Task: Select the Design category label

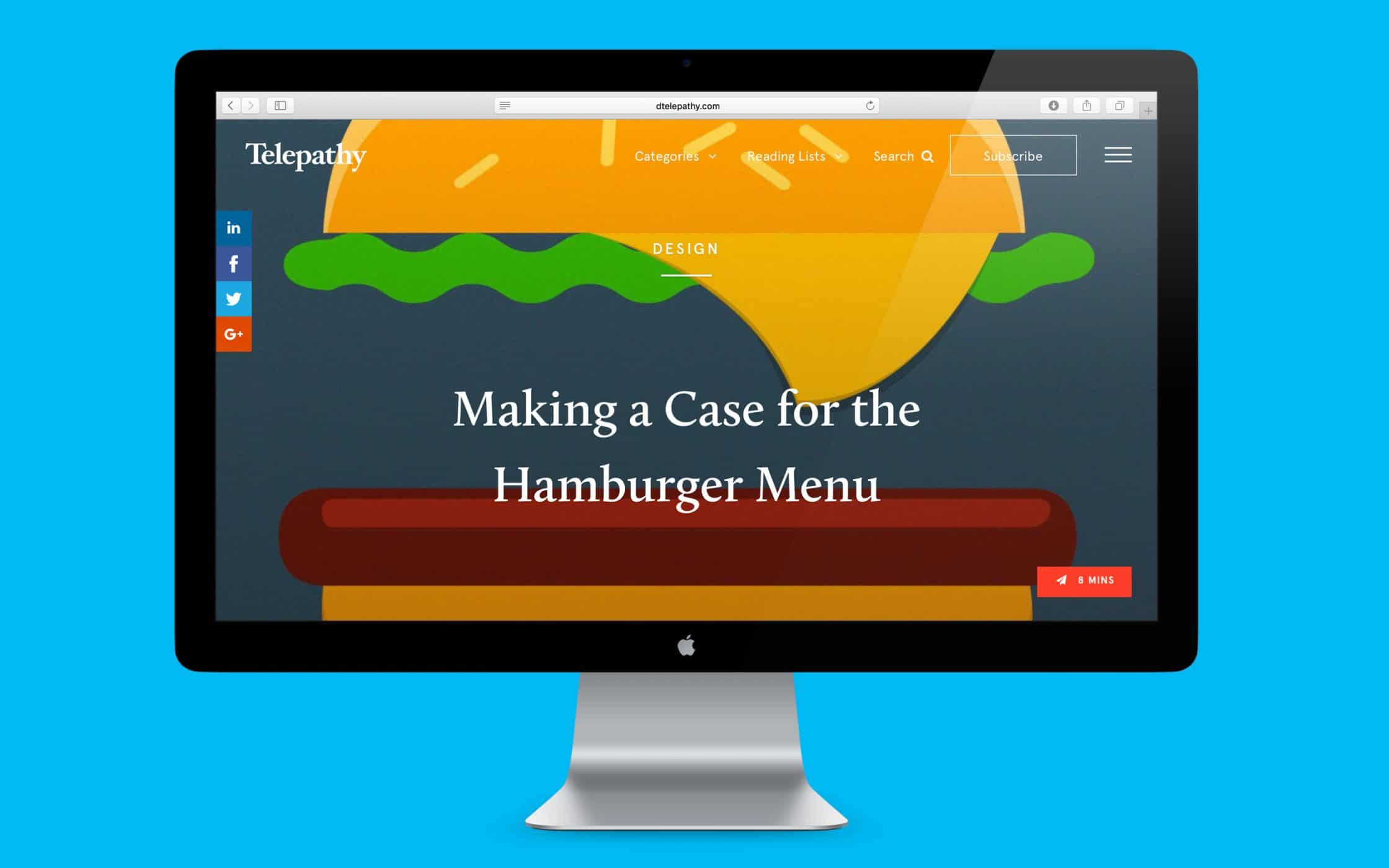Action: [687, 249]
